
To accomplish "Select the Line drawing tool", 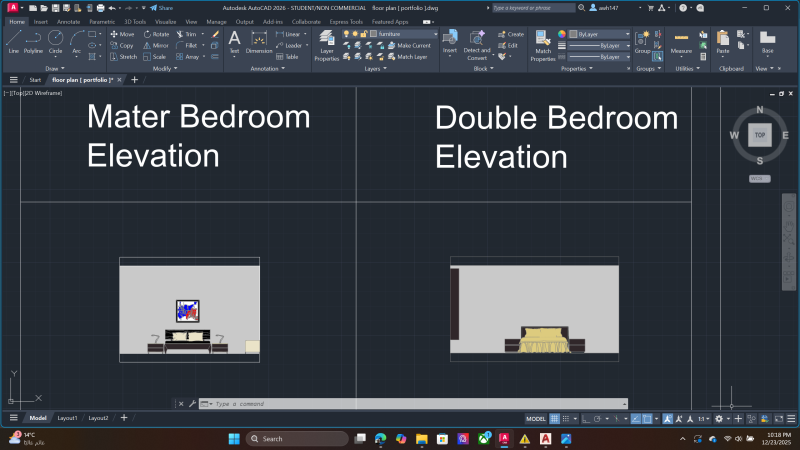I will (x=13, y=40).
